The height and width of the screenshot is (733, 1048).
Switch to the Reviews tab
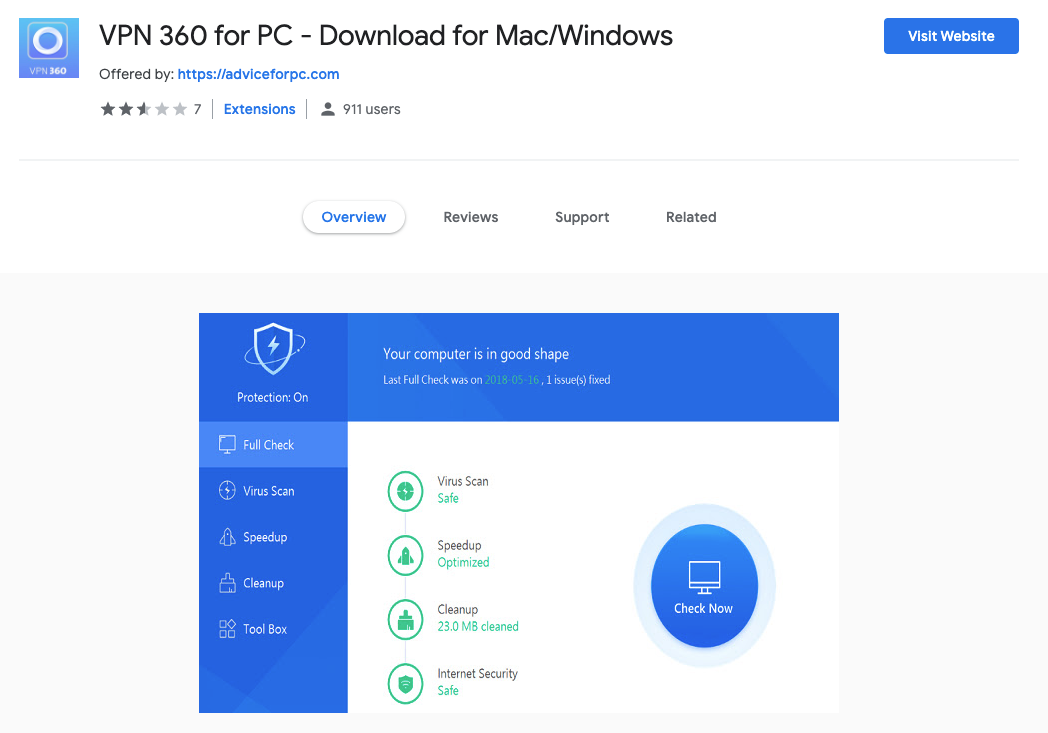click(470, 217)
